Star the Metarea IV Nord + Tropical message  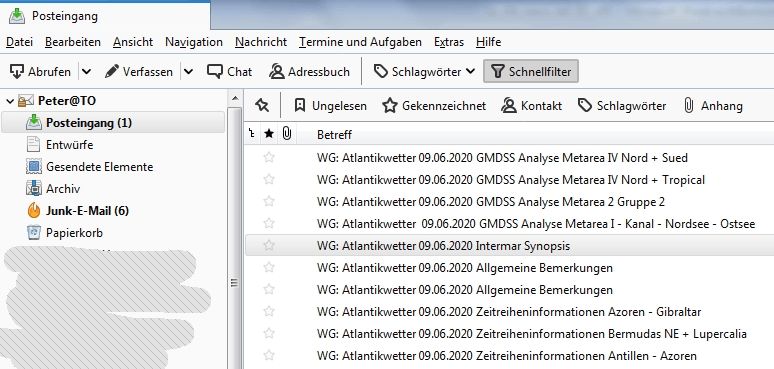tap(269, 179)
